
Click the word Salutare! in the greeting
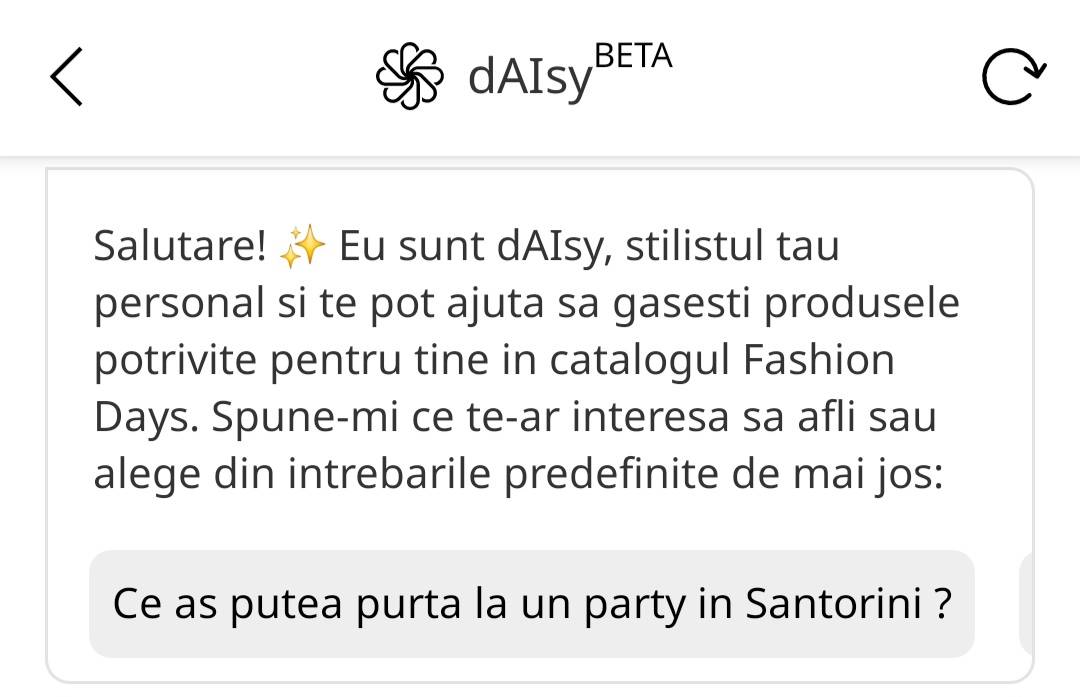pos(180,246)
